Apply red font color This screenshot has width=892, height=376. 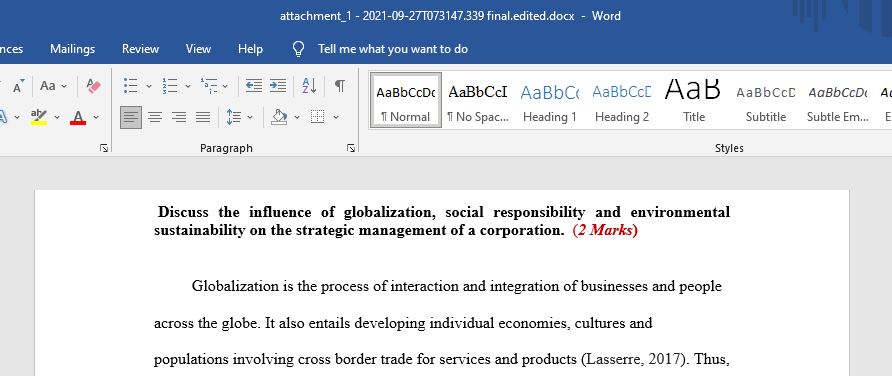[79, 117]
